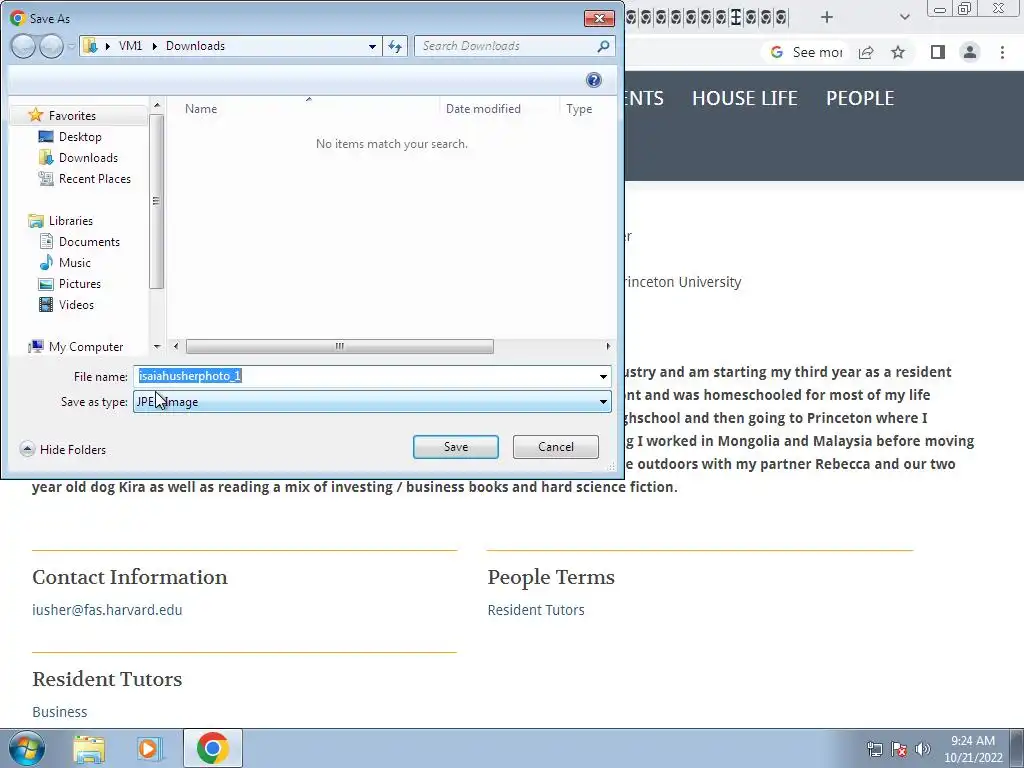
Task: Open the Videos library
Action: click(x=76, y=304)
